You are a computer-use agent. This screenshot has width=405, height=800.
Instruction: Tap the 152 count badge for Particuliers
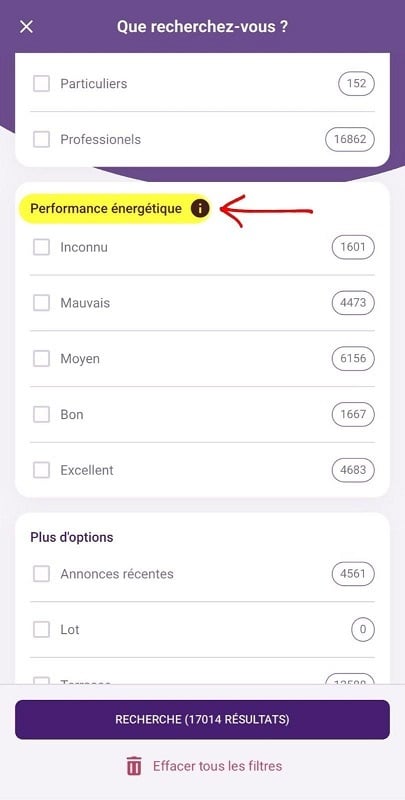[x=357, y=84]
